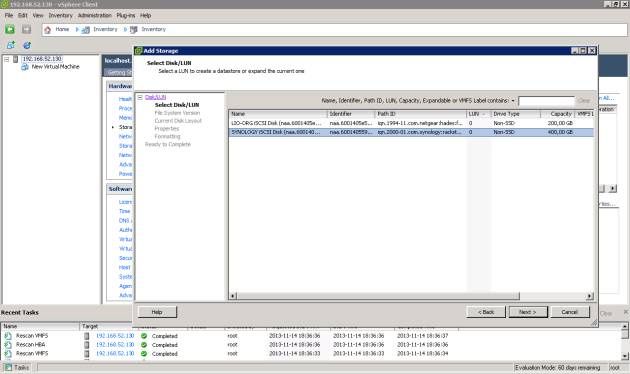The image size is (630, 374).
Task: Click the Disk/LUN wizard step link
Action: tap(155, 97)
